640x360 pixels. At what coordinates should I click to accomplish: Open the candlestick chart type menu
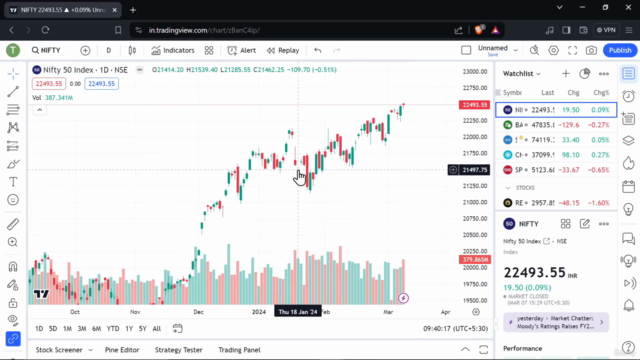[132, 50]
